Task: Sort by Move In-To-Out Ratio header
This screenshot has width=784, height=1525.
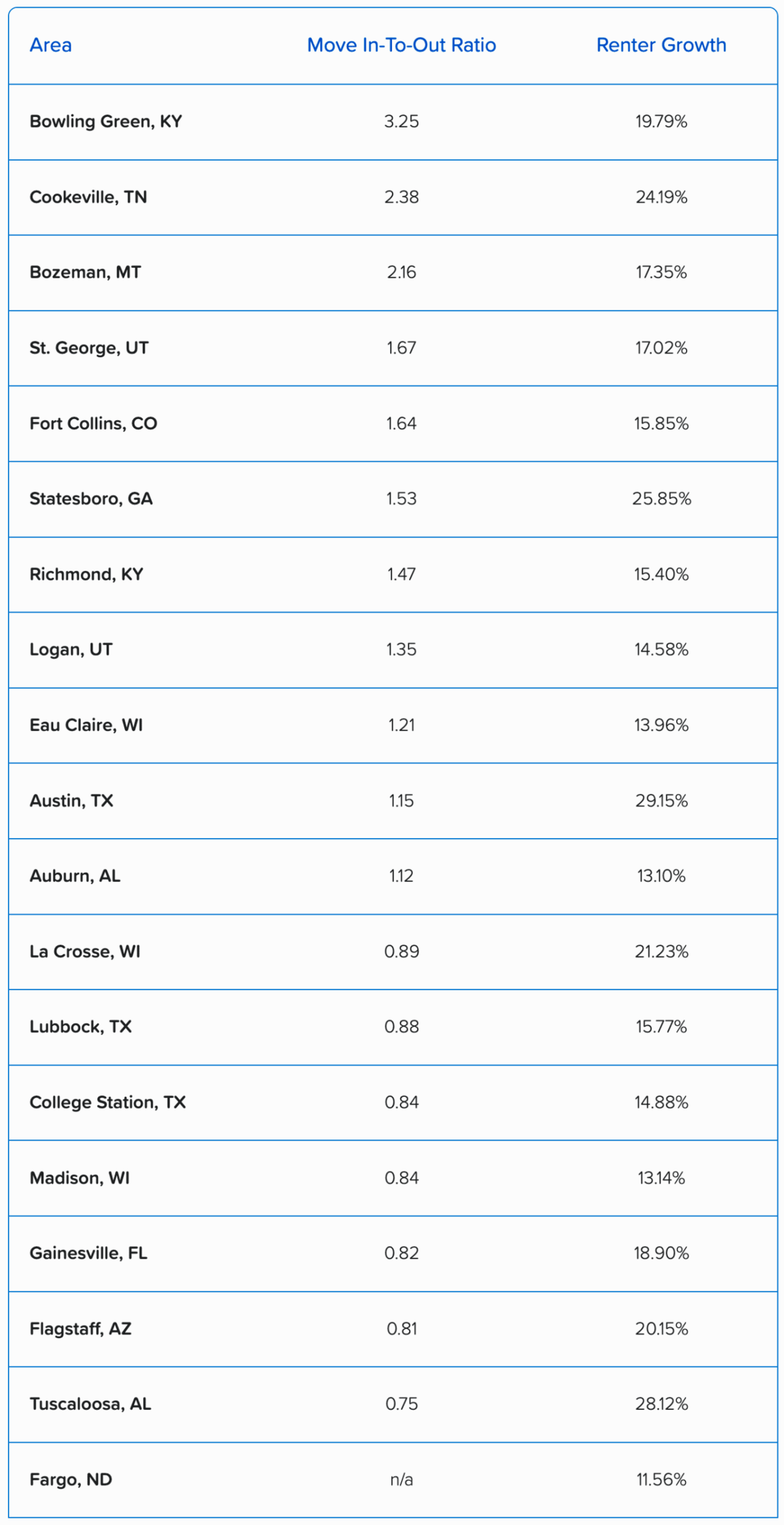Action: pyautogui.click(x=401, y=45)
